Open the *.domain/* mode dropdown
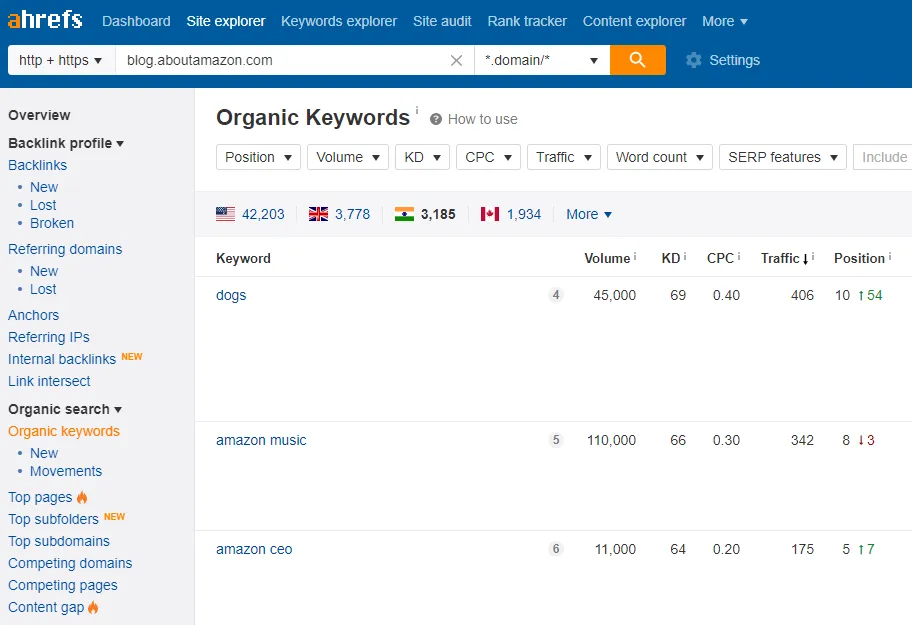The width and height of the screenshot is (912, 625). [x=542, y=60]
